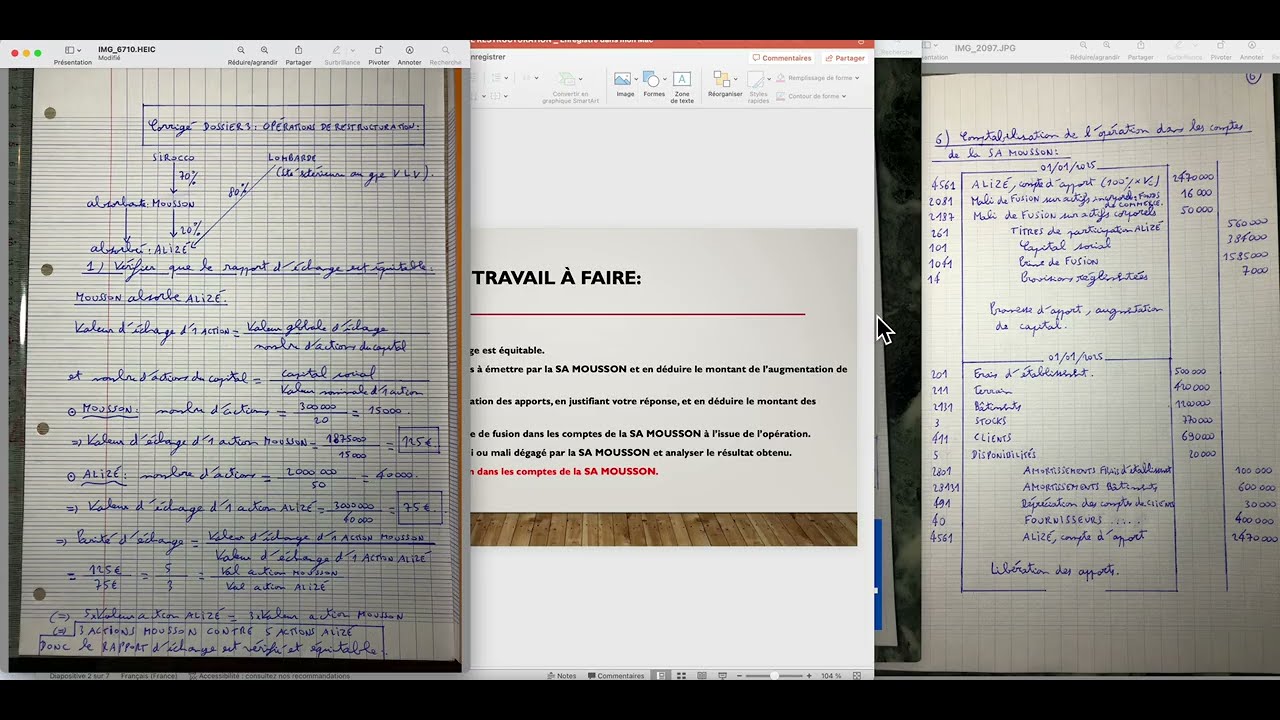This screenshot has width=1280, height=720.
Task: Click the Partager button in PowerPoint
Action: (845, 58)
